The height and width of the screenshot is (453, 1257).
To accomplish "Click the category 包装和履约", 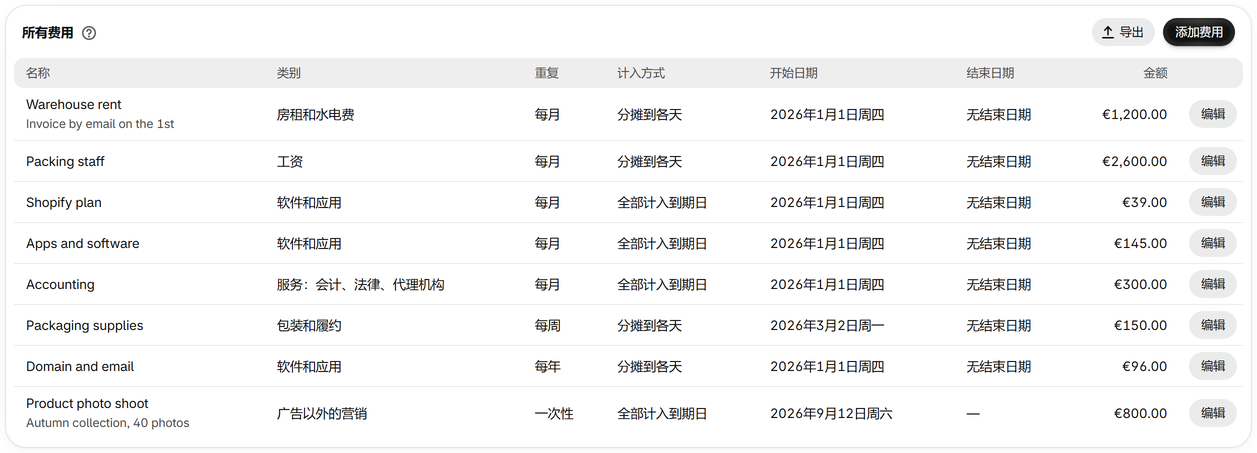I will [309, 325].
